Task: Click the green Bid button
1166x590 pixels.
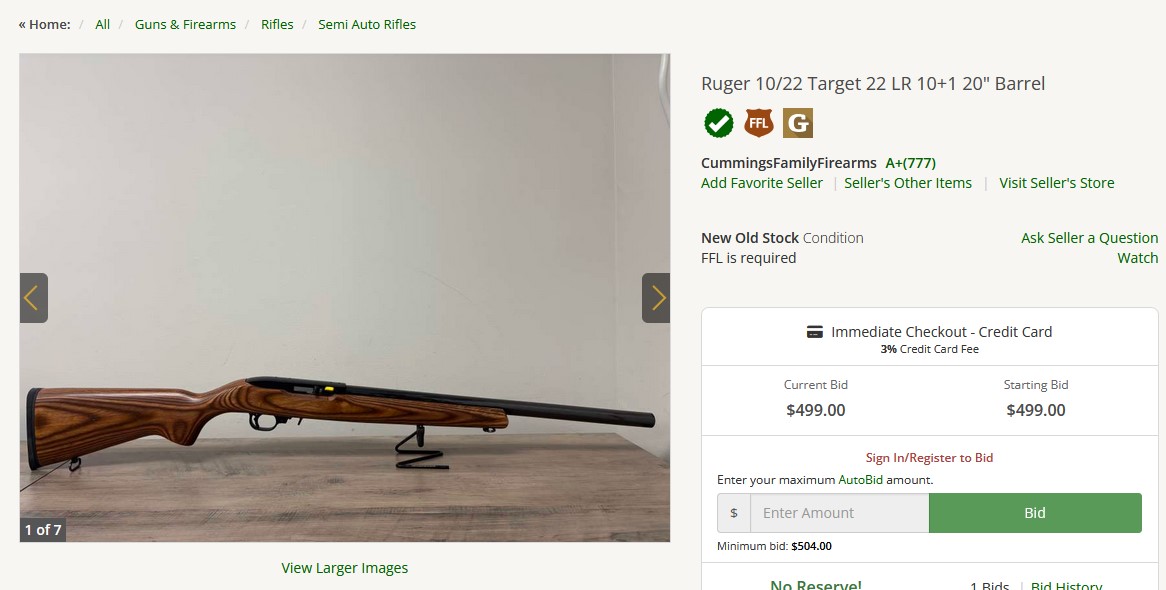Action: pyautogui.click(x=1035, y=513)
